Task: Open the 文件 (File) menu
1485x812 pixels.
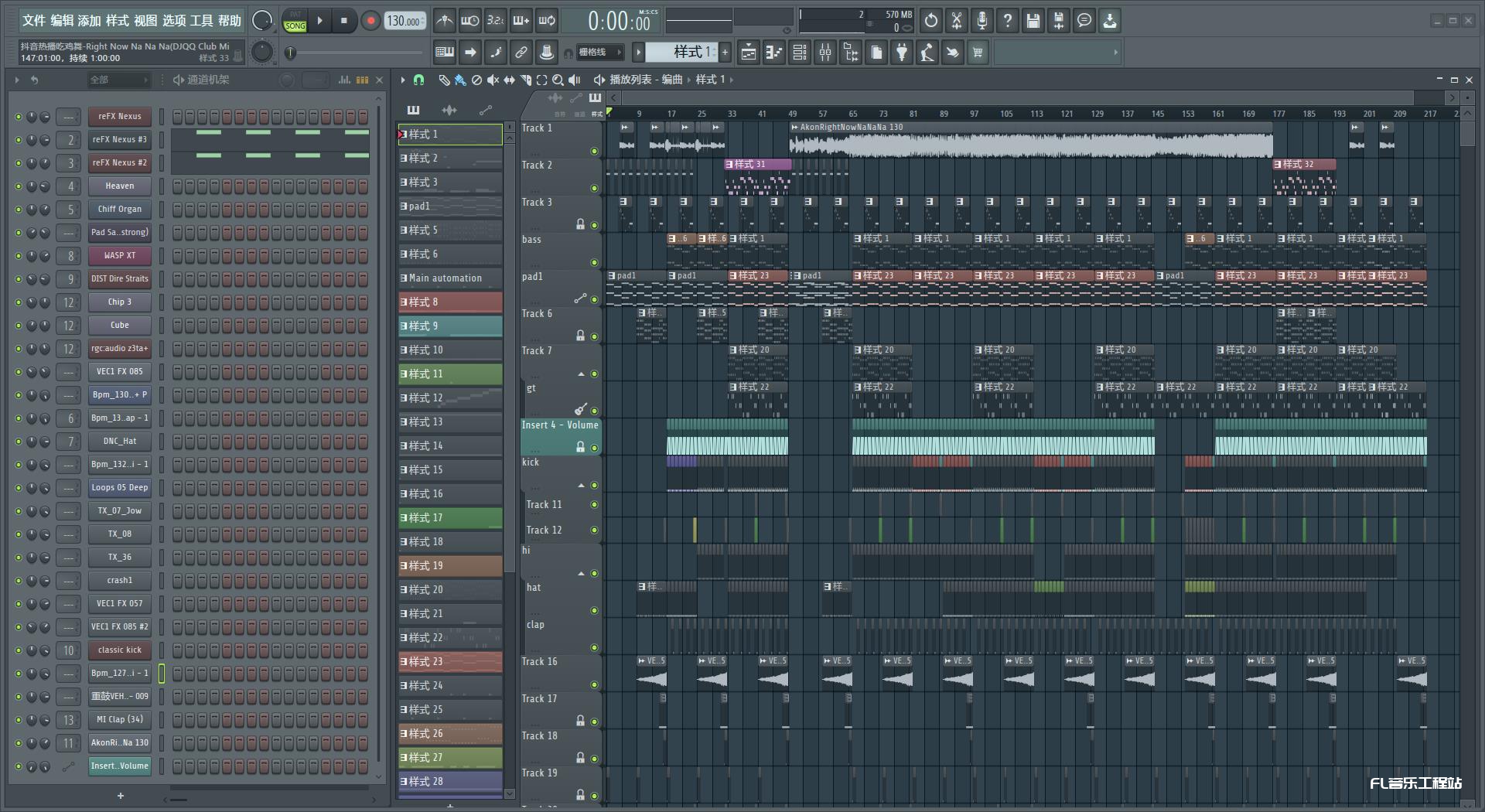Action: tap(33, 21)
